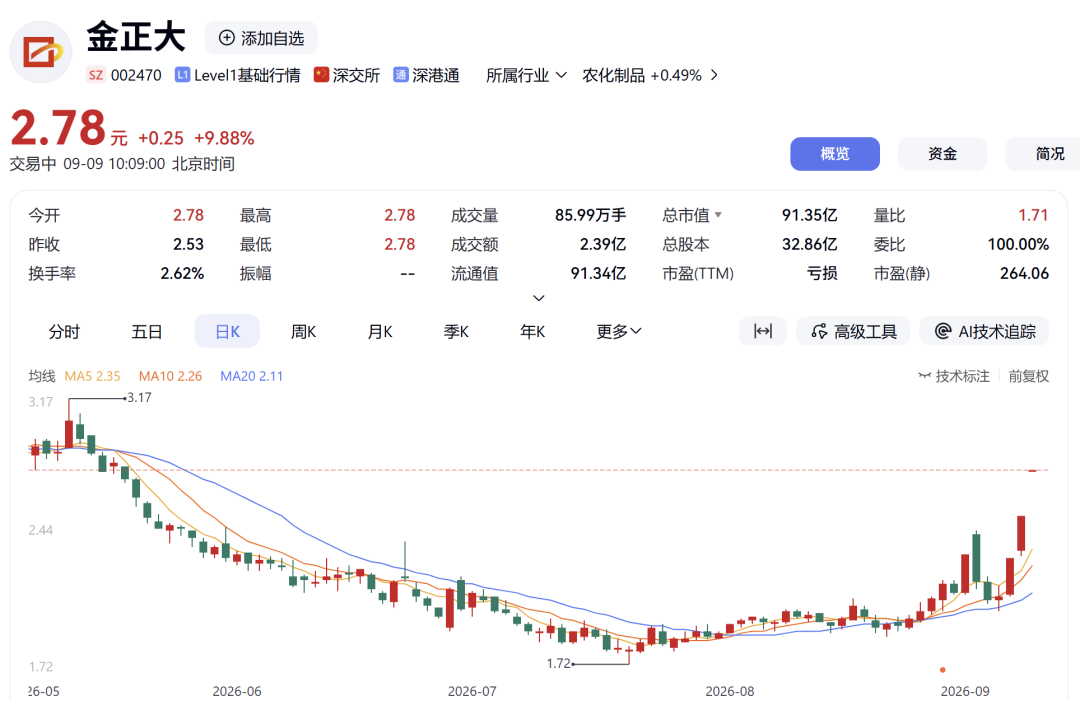This screenshot has height=701, width=1080.
Task: Expand more quote details chevron
Action: [x=539, y=298]
